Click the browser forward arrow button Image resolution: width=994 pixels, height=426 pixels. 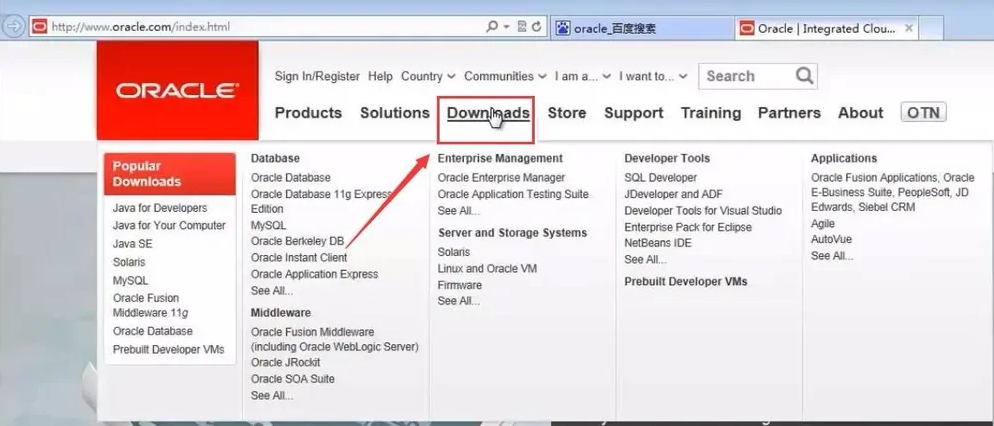pyautogui.click(x=13, y=27)
